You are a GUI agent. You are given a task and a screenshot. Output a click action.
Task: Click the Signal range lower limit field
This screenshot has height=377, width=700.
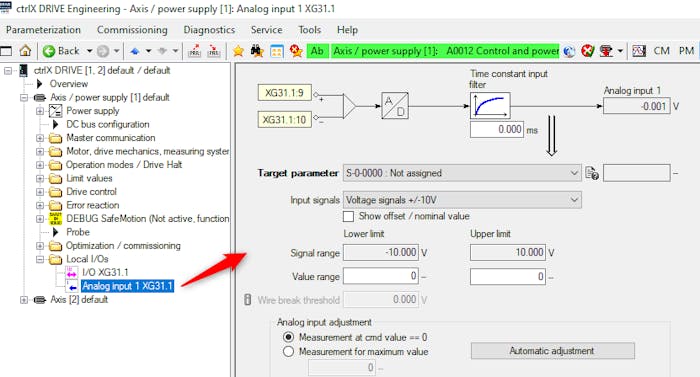coord(381,252)
